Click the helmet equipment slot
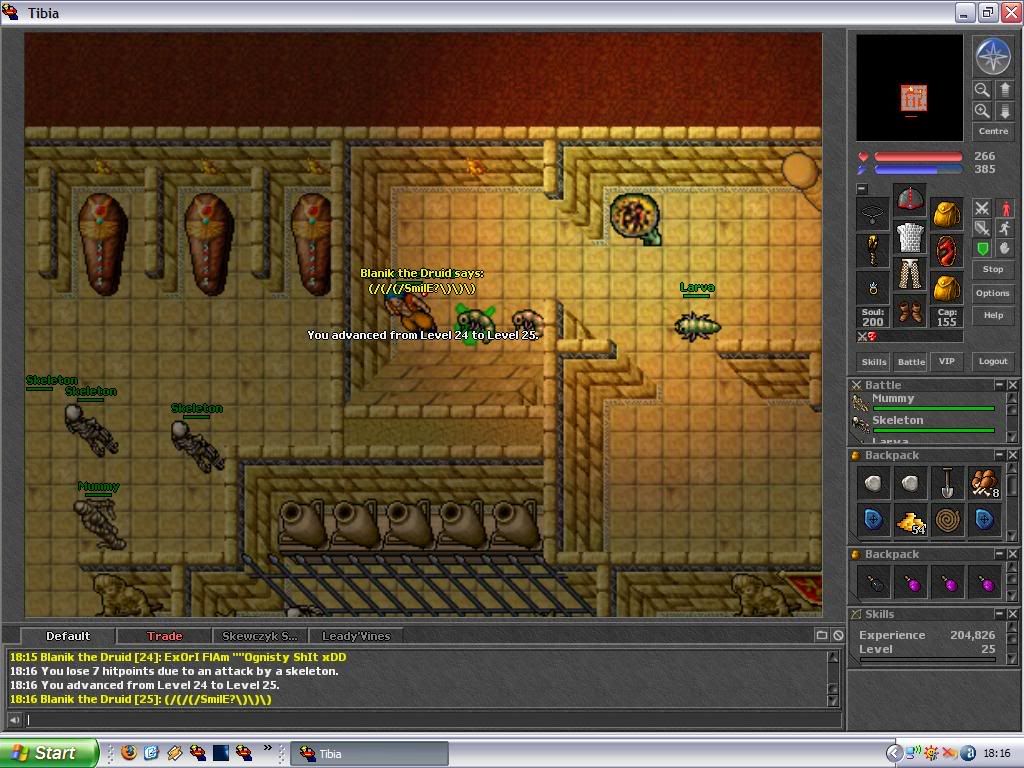1024x768 pixels. [x=910, y=199]
